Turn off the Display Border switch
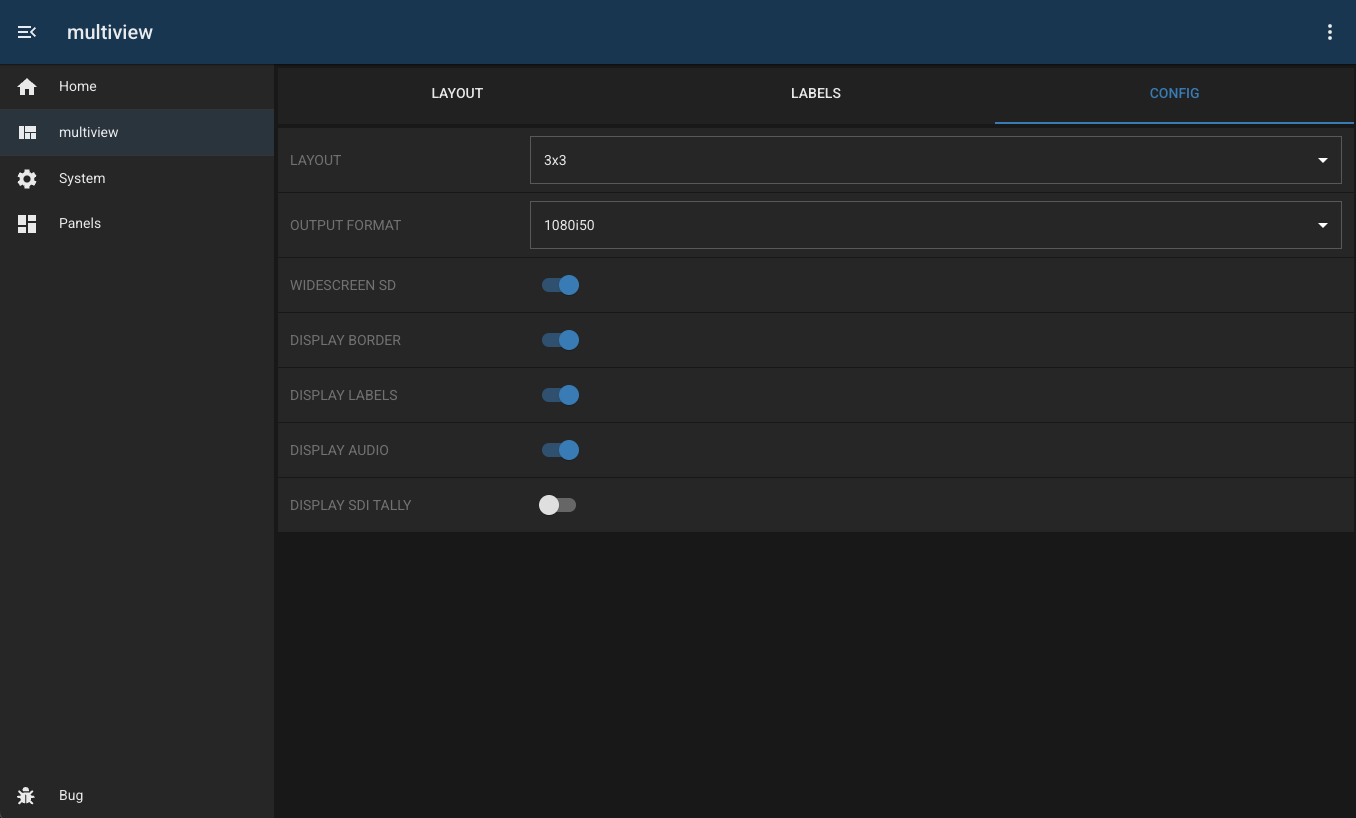The width and height of the screenshot is (1356, 818). click(560, 340)
